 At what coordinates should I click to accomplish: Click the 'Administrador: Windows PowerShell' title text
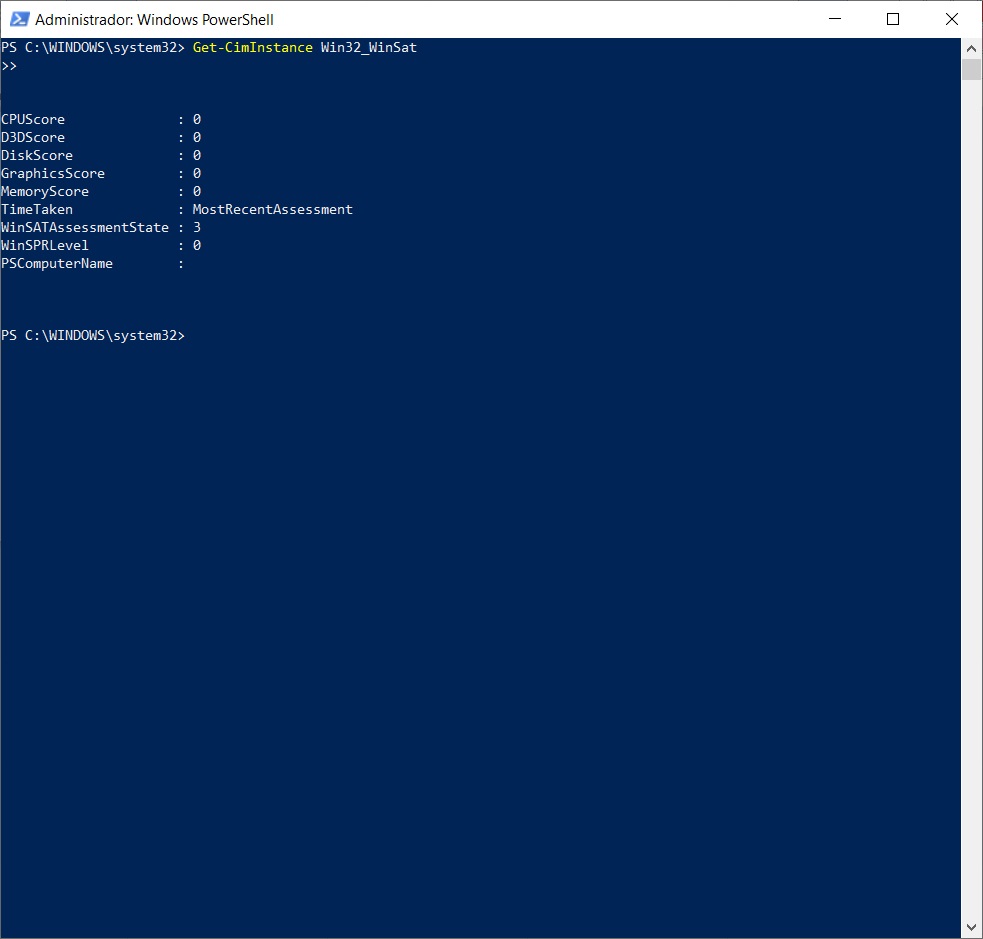[x=154, y=20]
